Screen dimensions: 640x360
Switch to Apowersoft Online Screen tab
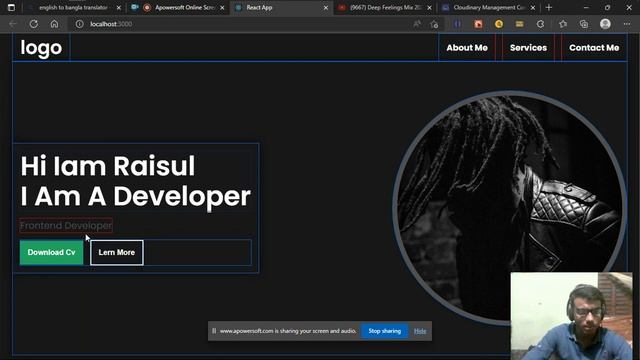click(178, 7)
